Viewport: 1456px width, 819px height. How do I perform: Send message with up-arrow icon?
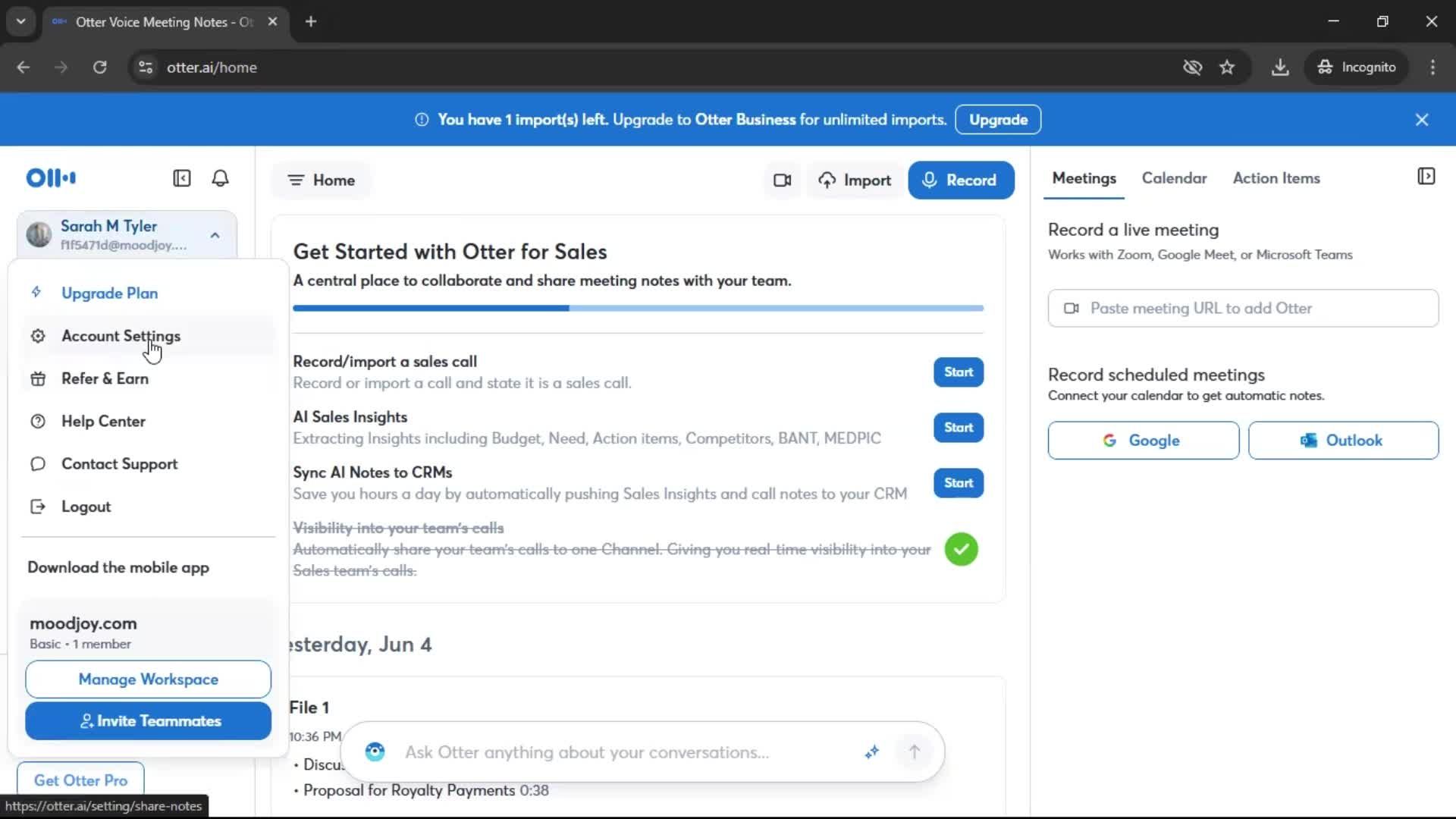[x=915, y=752]
